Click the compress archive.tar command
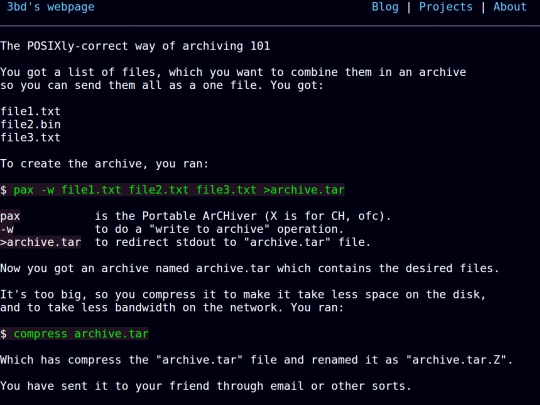The width and height of the screenshot is (540, 405). coord(81,334)
